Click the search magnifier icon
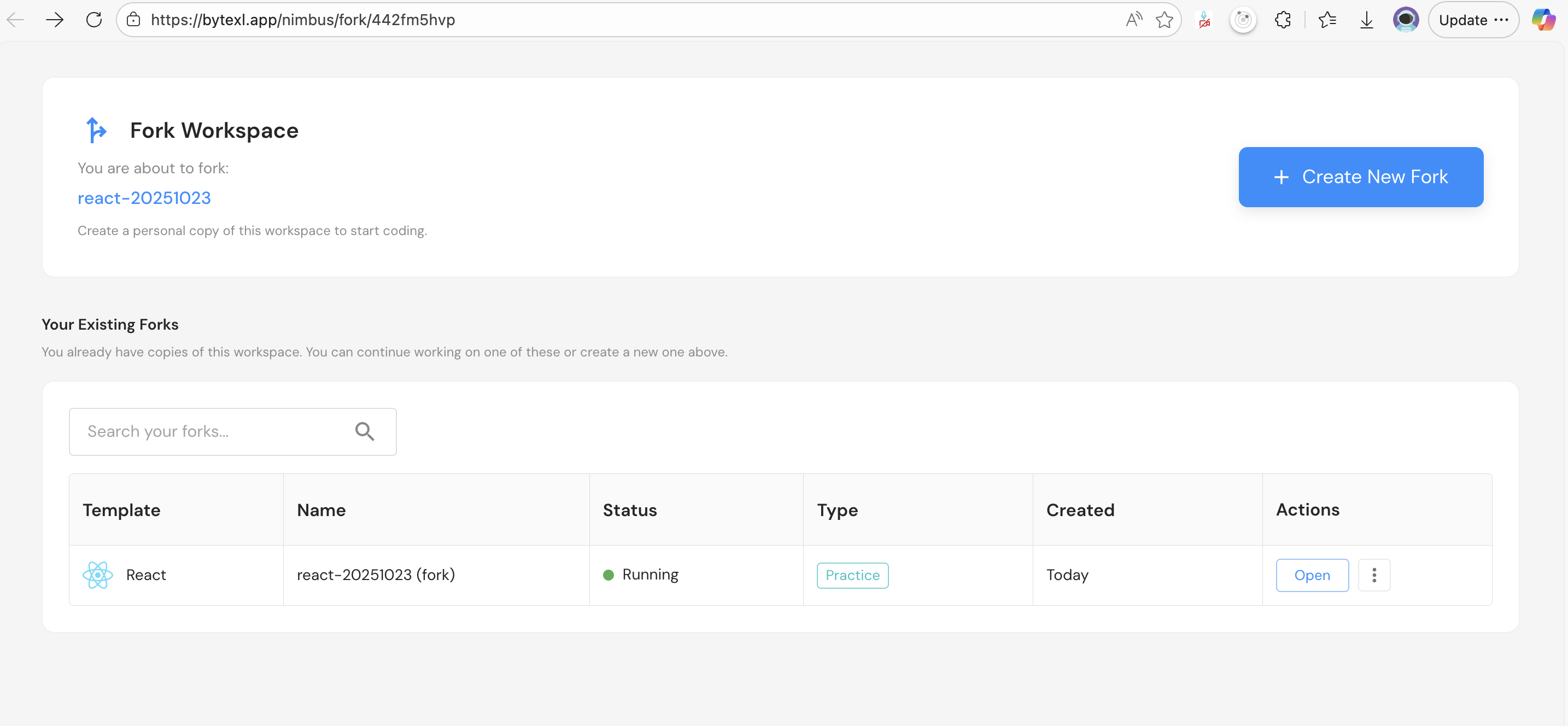Screen dimensions: 1568x726 tap(365, 431)
